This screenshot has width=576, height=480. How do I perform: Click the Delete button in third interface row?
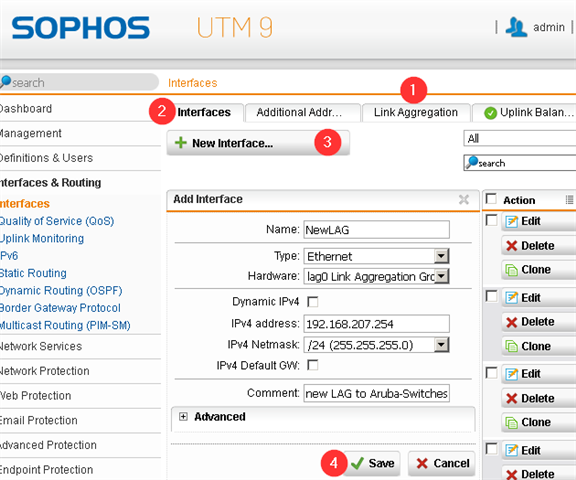coord(539,398)
